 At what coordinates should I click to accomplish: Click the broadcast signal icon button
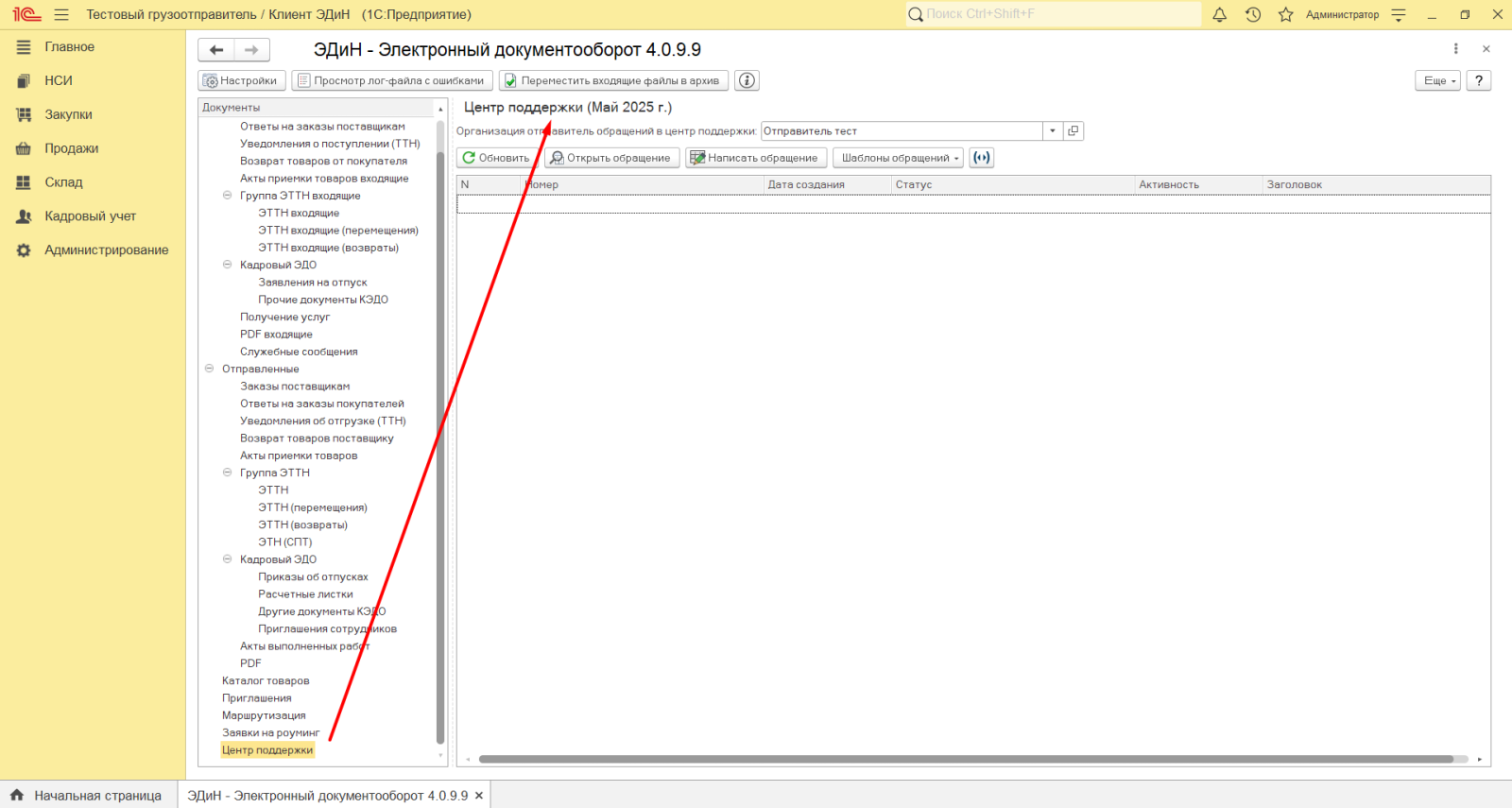pos(982,158)
